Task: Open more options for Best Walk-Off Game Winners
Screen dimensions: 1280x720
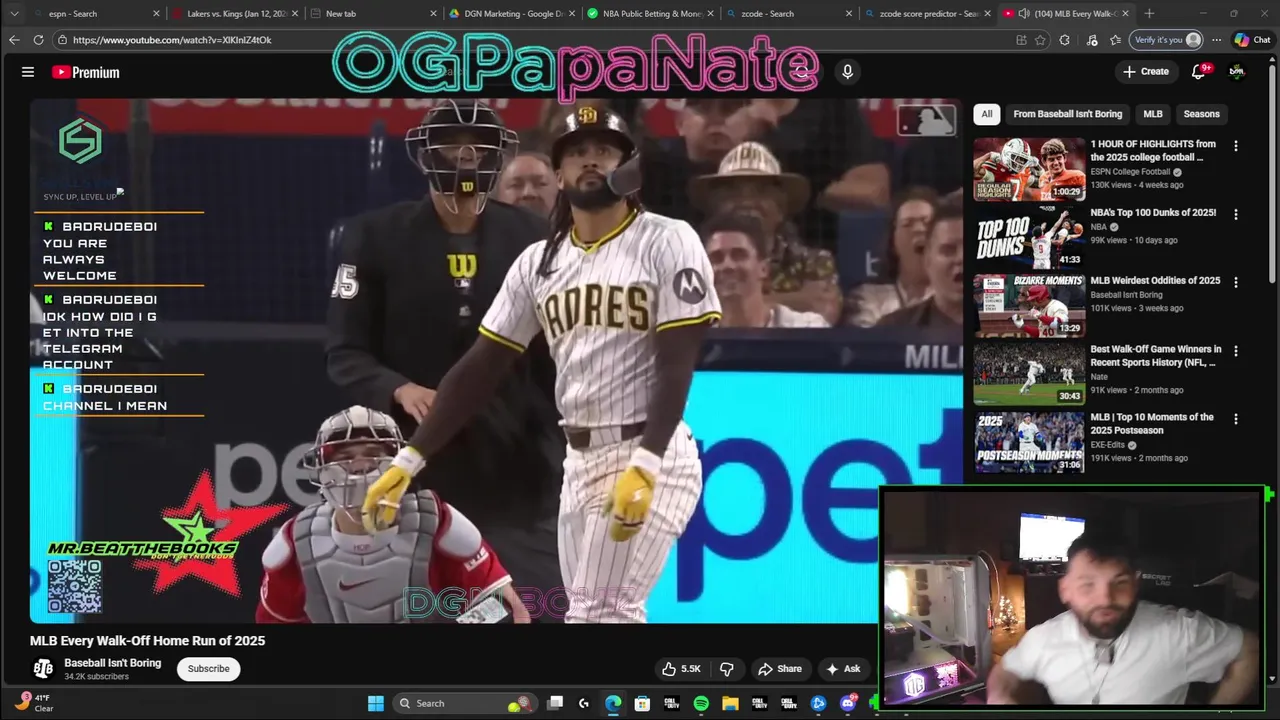Action: point(1235,351)
